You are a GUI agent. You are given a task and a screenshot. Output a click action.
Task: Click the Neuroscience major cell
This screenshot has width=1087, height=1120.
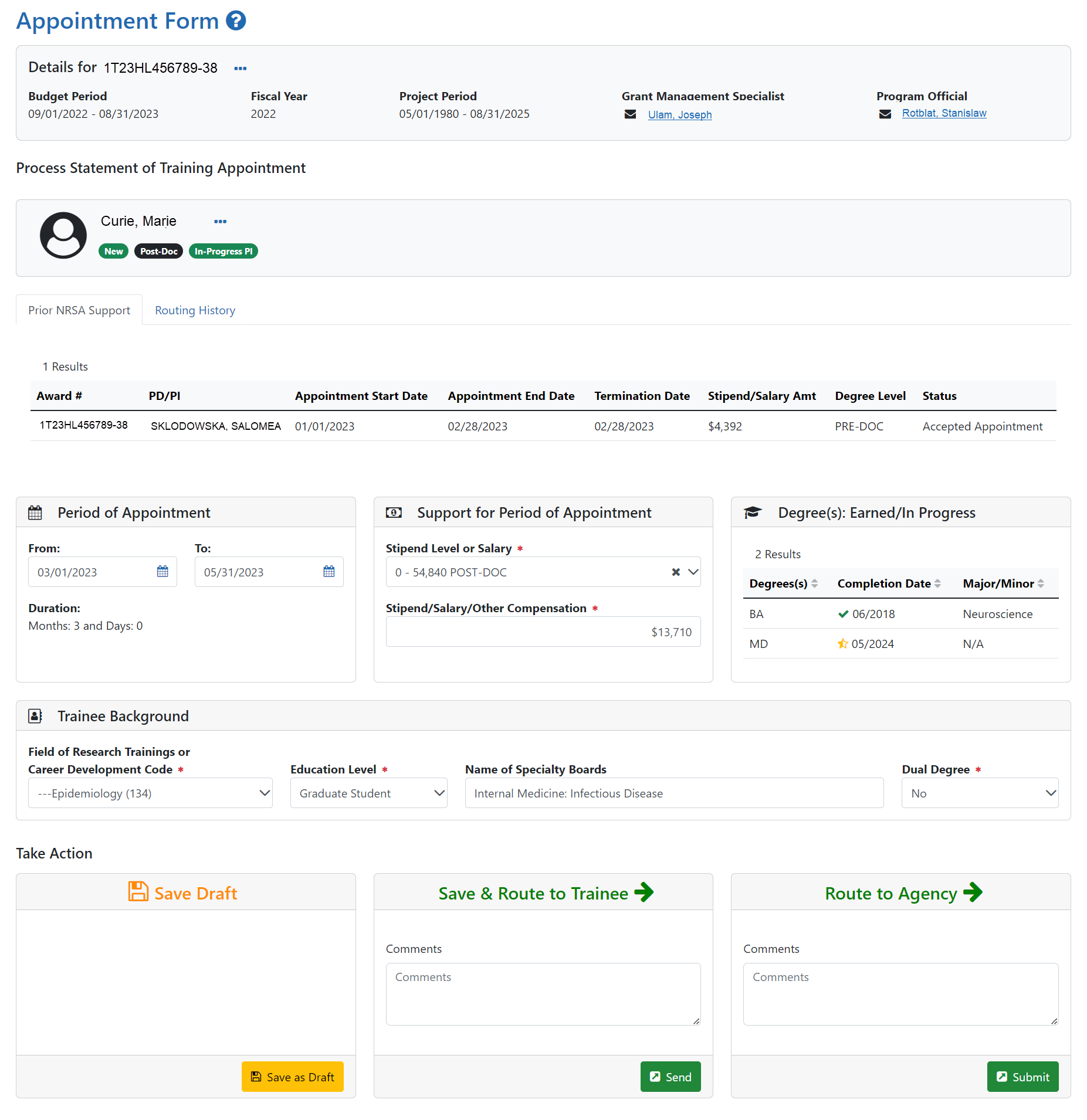click(x=997, y=614)
